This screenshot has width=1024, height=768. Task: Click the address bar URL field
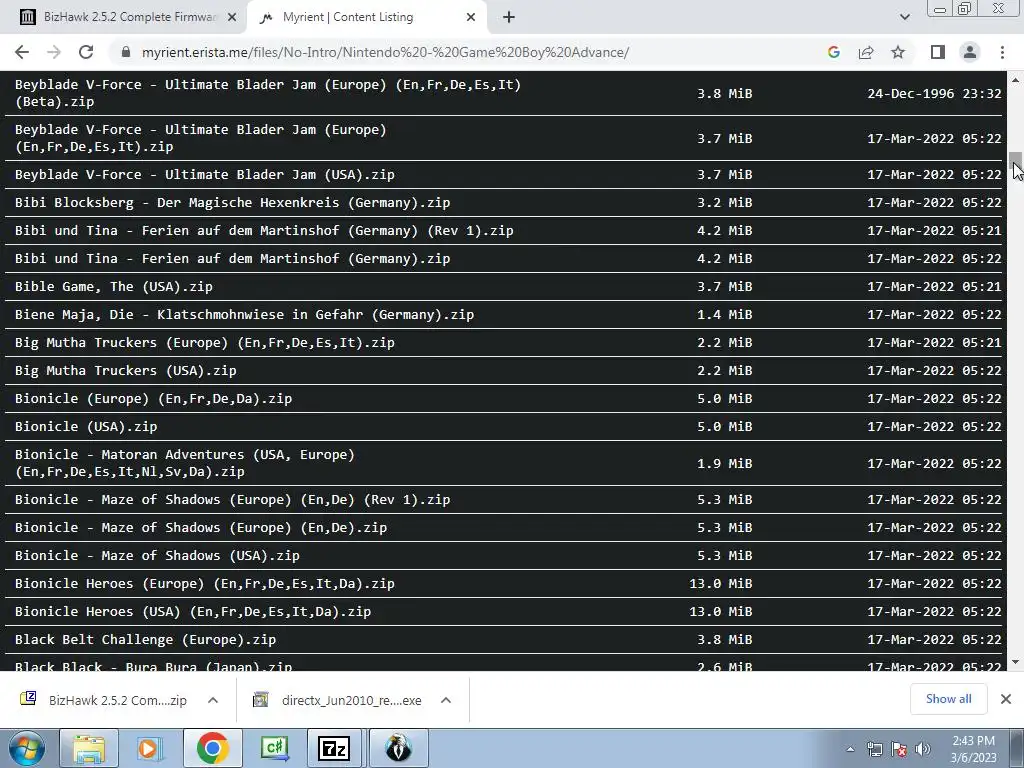385,52
